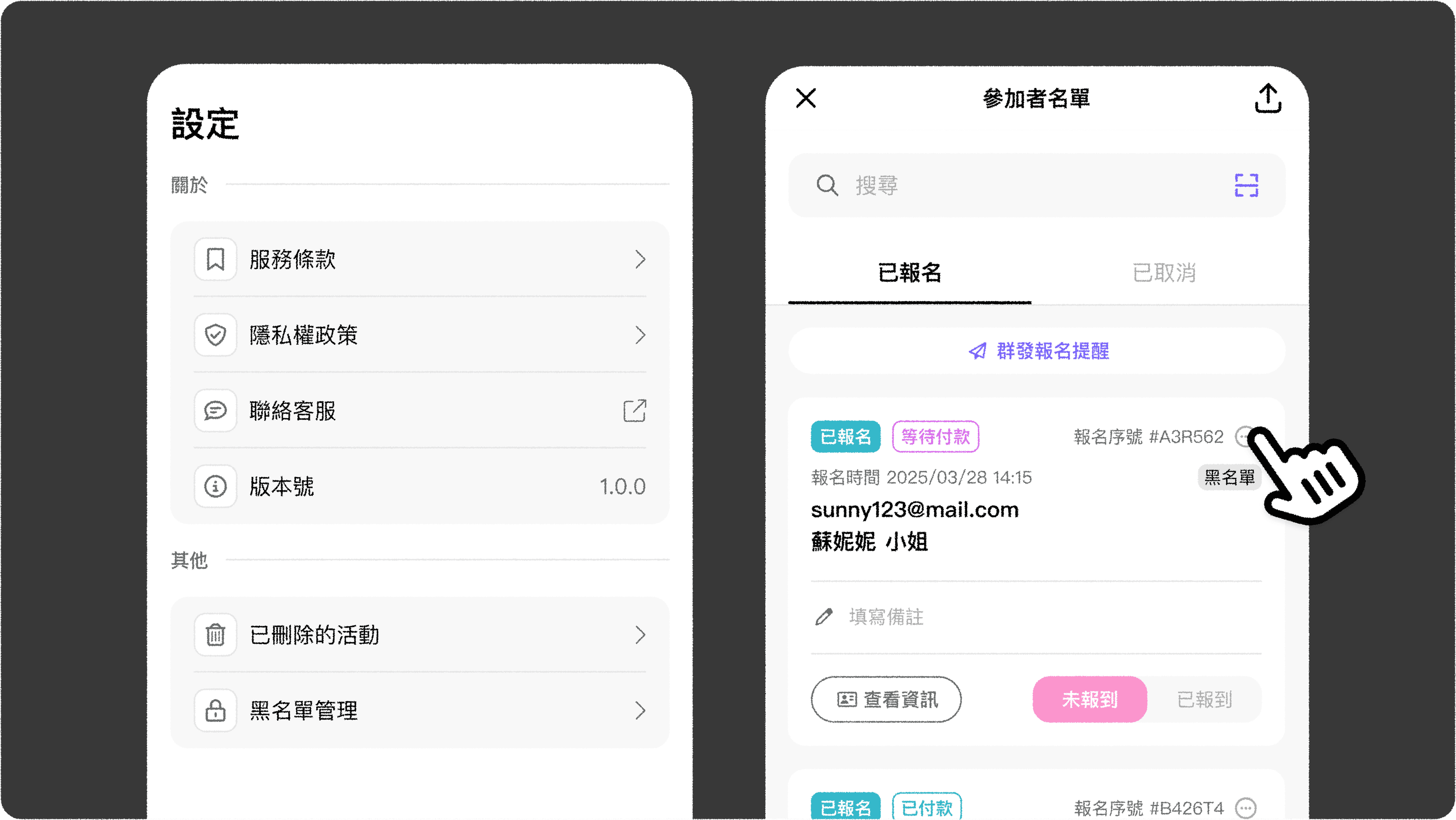Image resolution: width=1456 pixels, height=820 pixels.
Task: Switch to the 已報名 tab
Action: pos(910,273)
